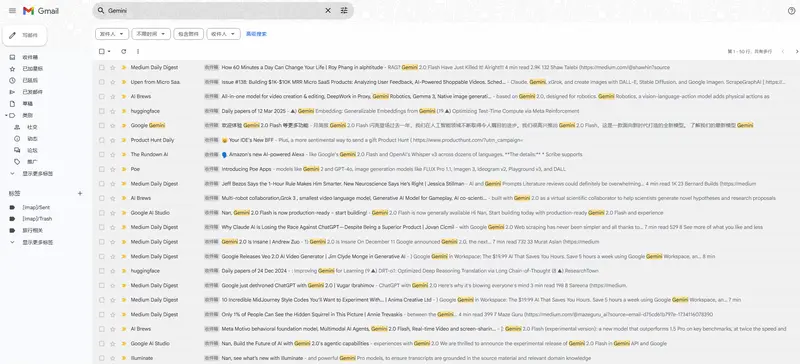Open the Social category people icon
This screenshot has height=364, width=800.
coord(17,127)
